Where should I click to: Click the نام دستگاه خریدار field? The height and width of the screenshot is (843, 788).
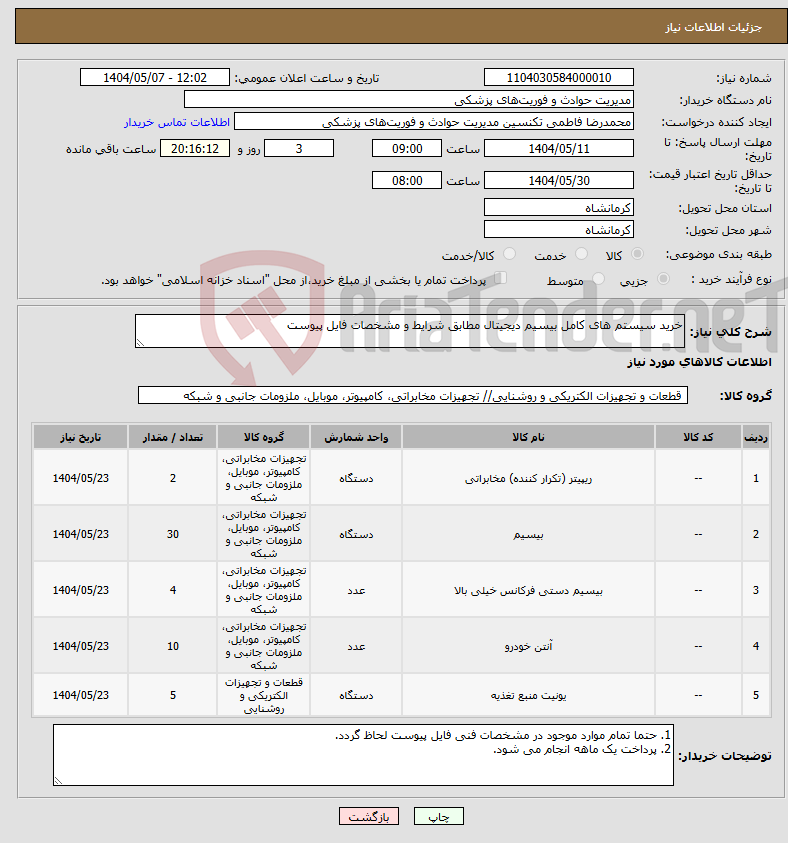(x=409, y=99)
